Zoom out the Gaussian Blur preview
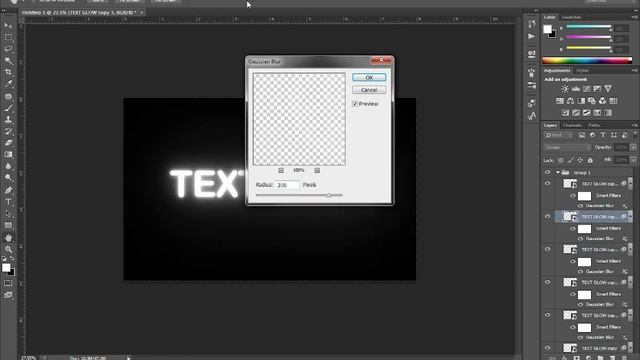Screen dimensions: 640x360 [281, 170]
